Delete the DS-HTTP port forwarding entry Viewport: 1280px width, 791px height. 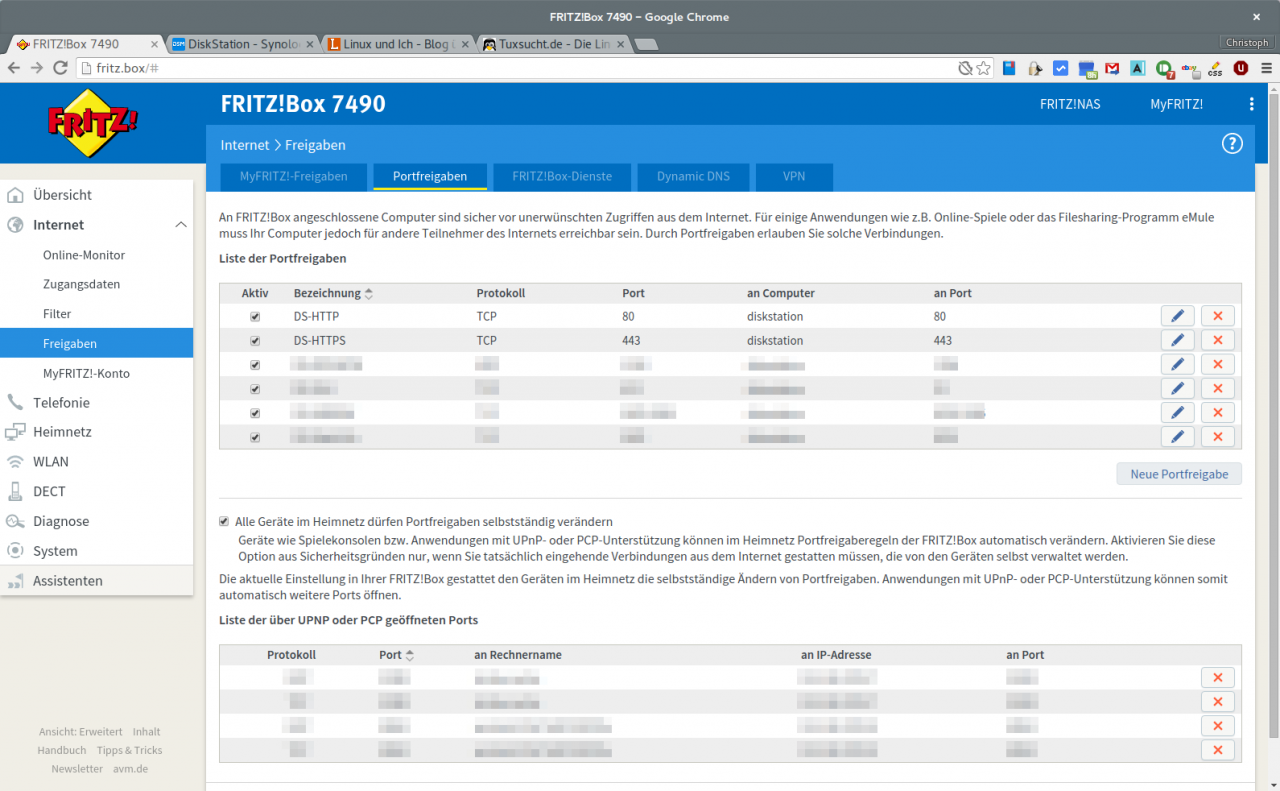click(x=1217, y=316)
